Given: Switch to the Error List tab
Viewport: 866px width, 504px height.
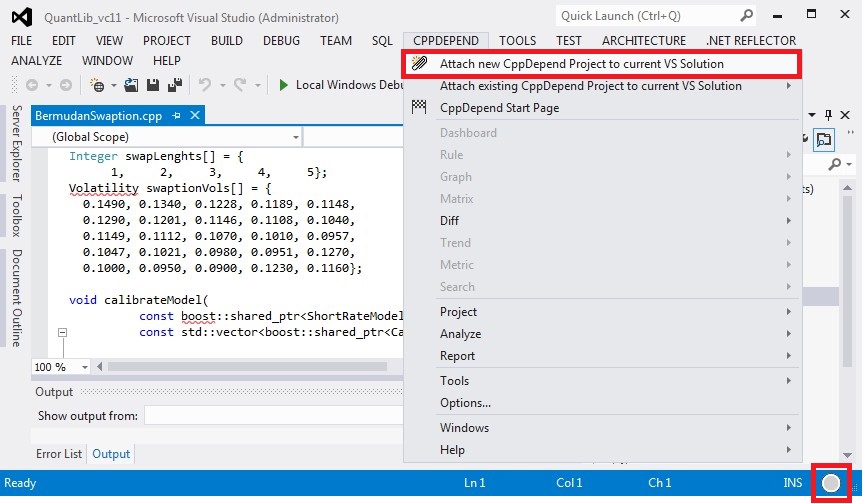Looking at the screenshot, I should (59, 454).
